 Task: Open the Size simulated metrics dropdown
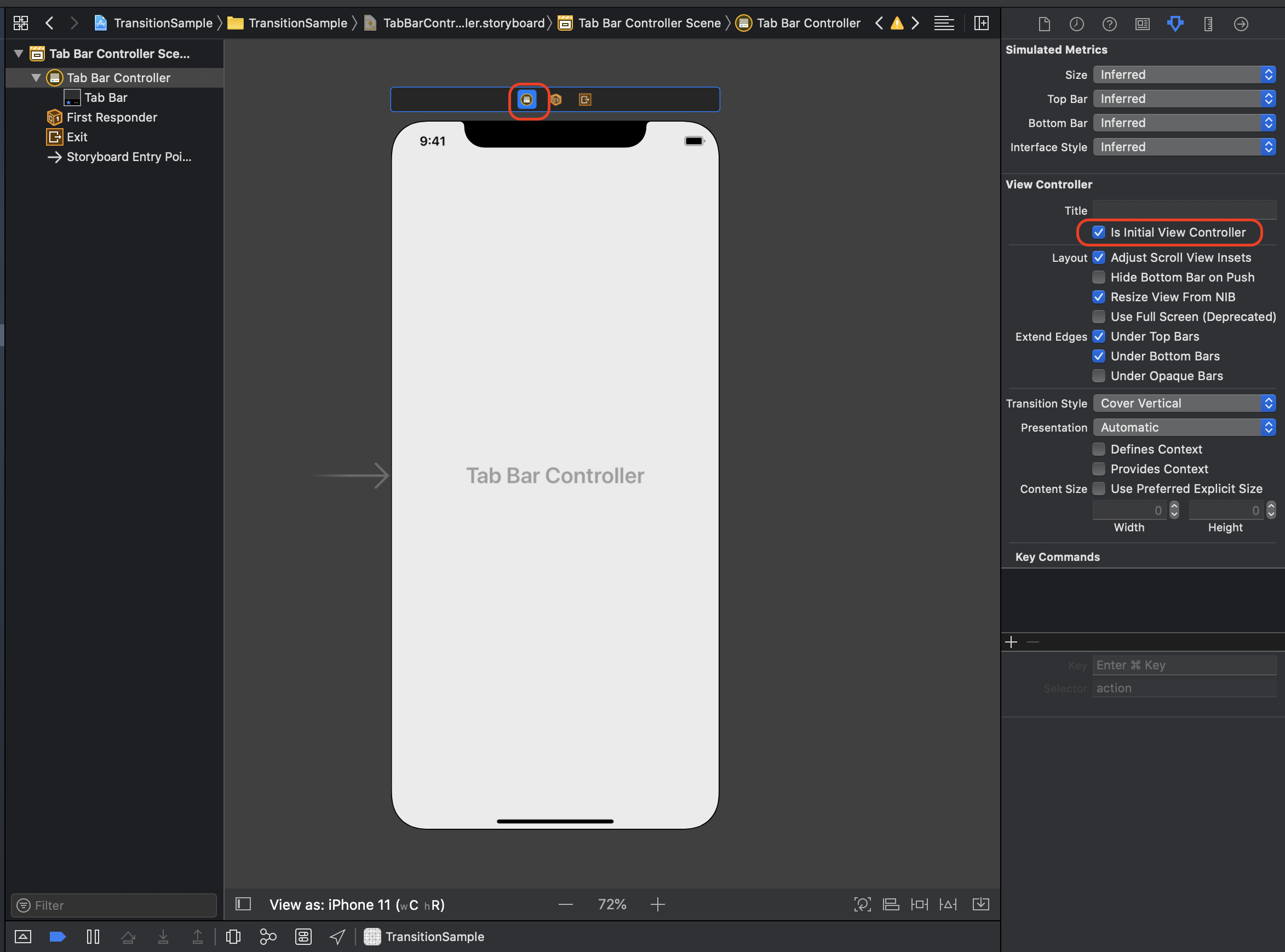(1184, 75)
